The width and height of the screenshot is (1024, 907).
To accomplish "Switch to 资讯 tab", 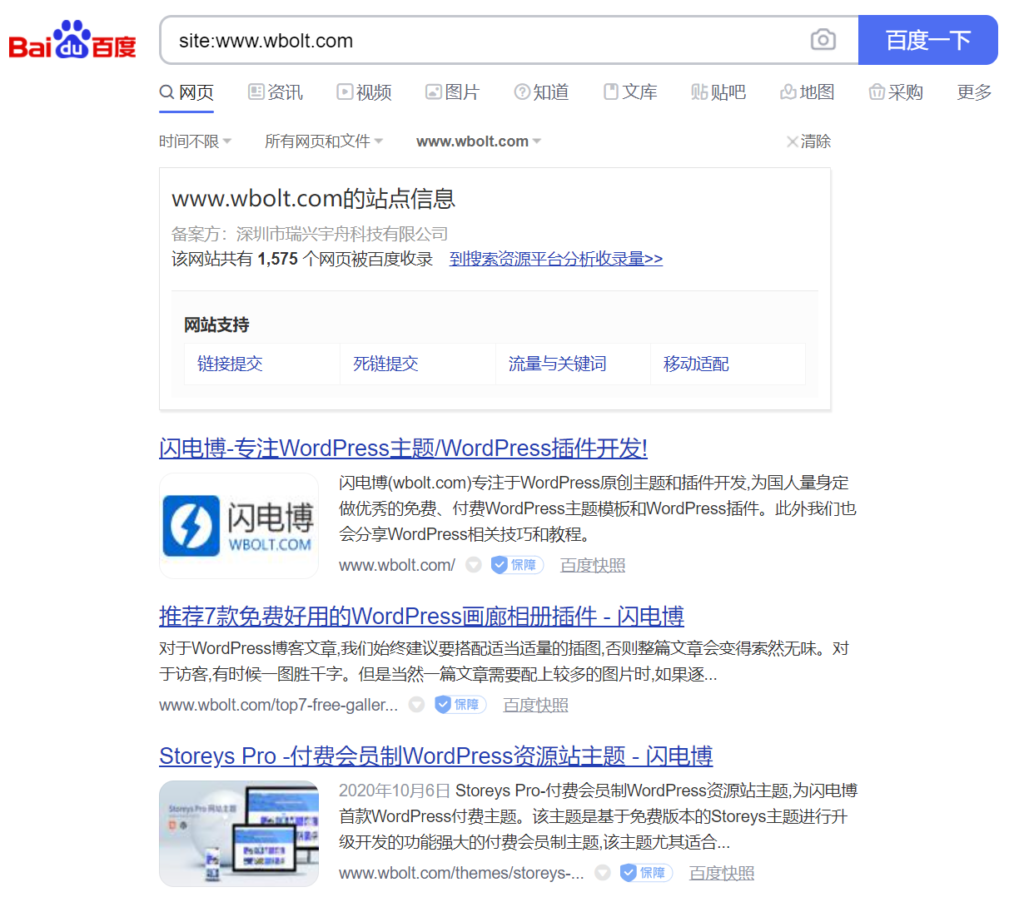I will tap(275, 92).
